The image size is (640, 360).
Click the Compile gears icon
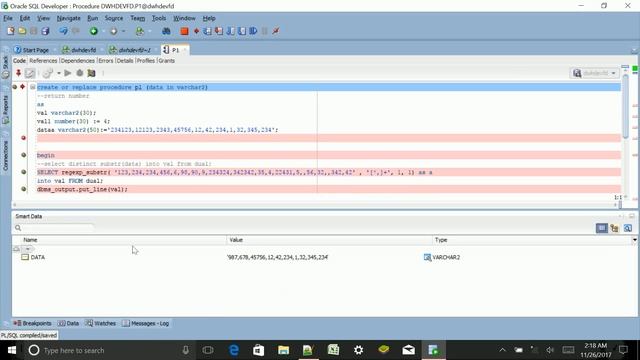pyautogui.click(x=48, y=73)
